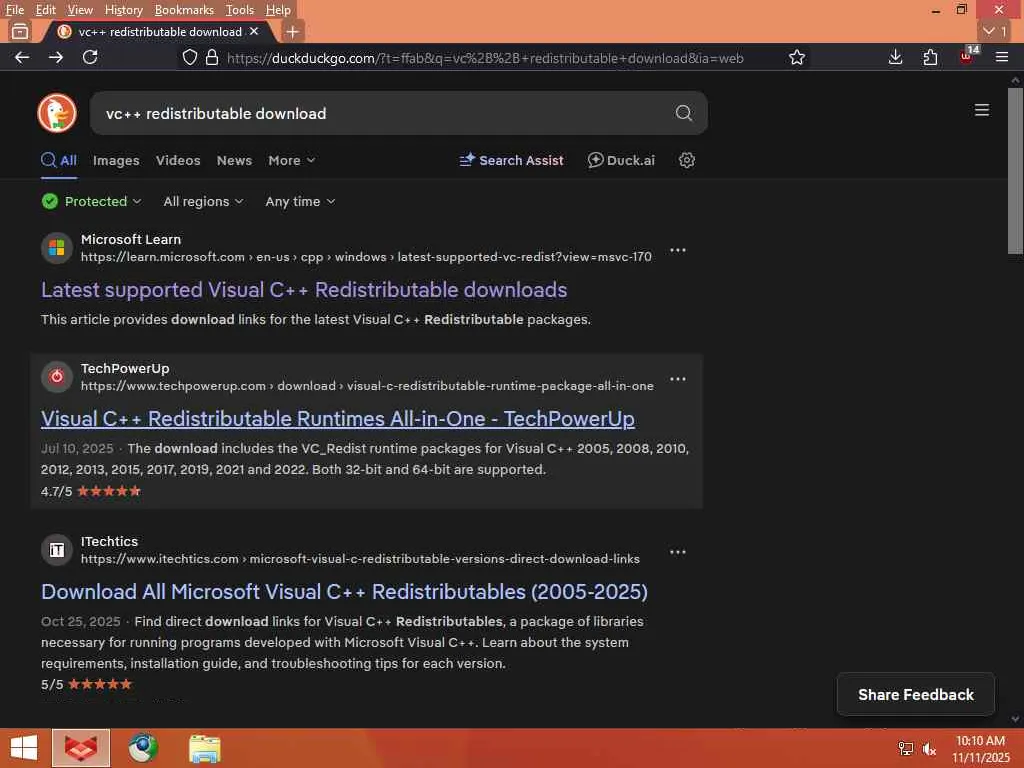This screenshot has width=1024, height=768.
Task: Click the scrollbar down arrow
Action: (x=1015, y=719)
